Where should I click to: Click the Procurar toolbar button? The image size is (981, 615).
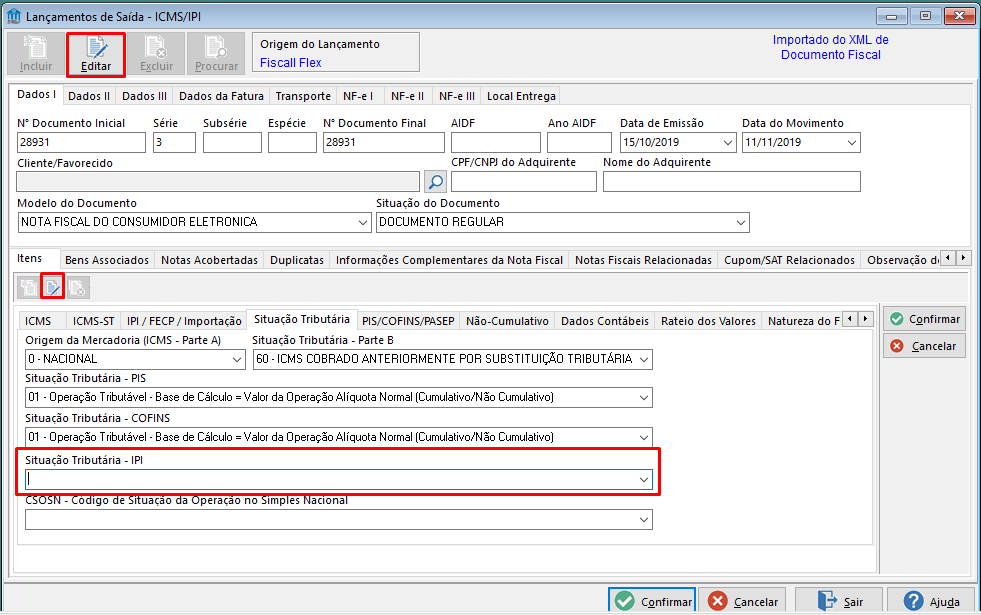(x=216, y=54)
